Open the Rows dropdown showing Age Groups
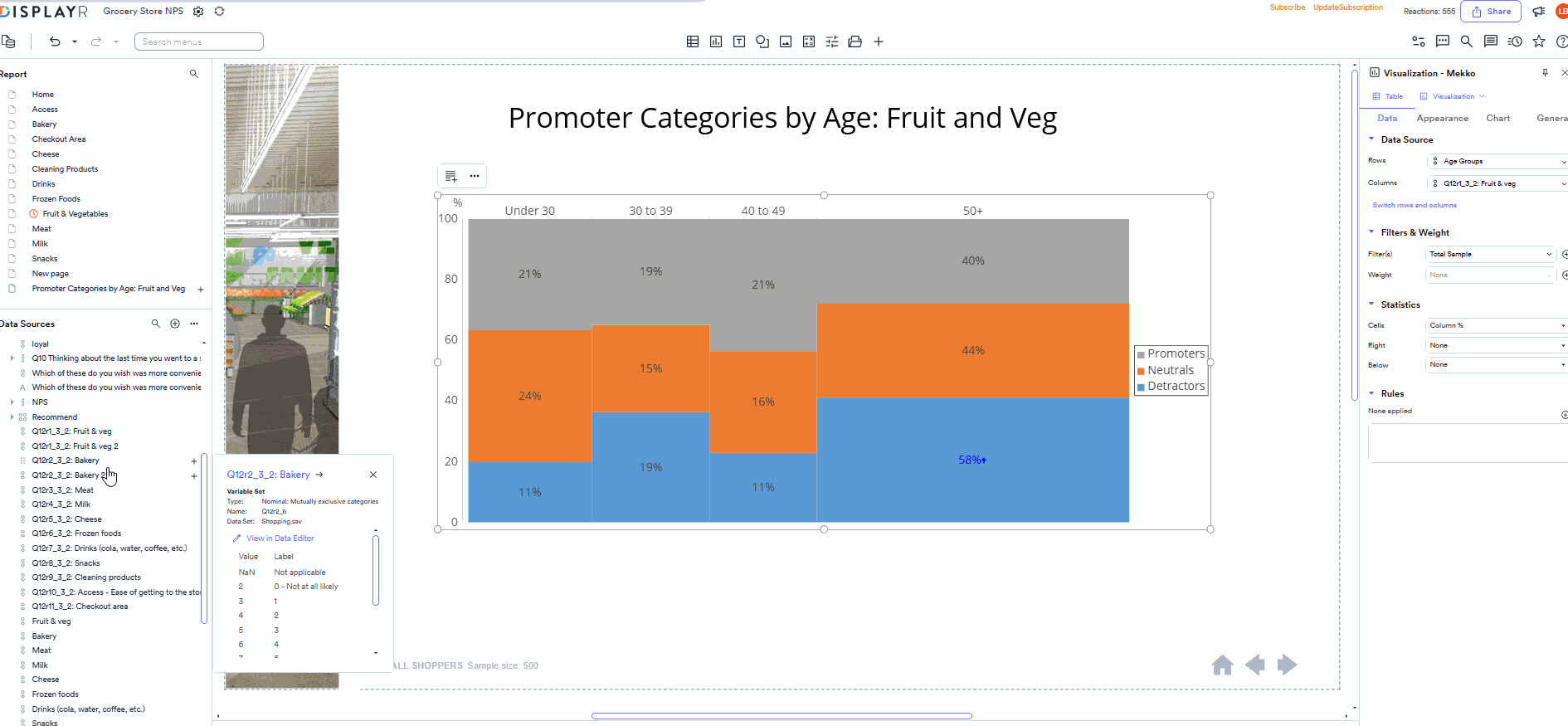 point(1497,161)
